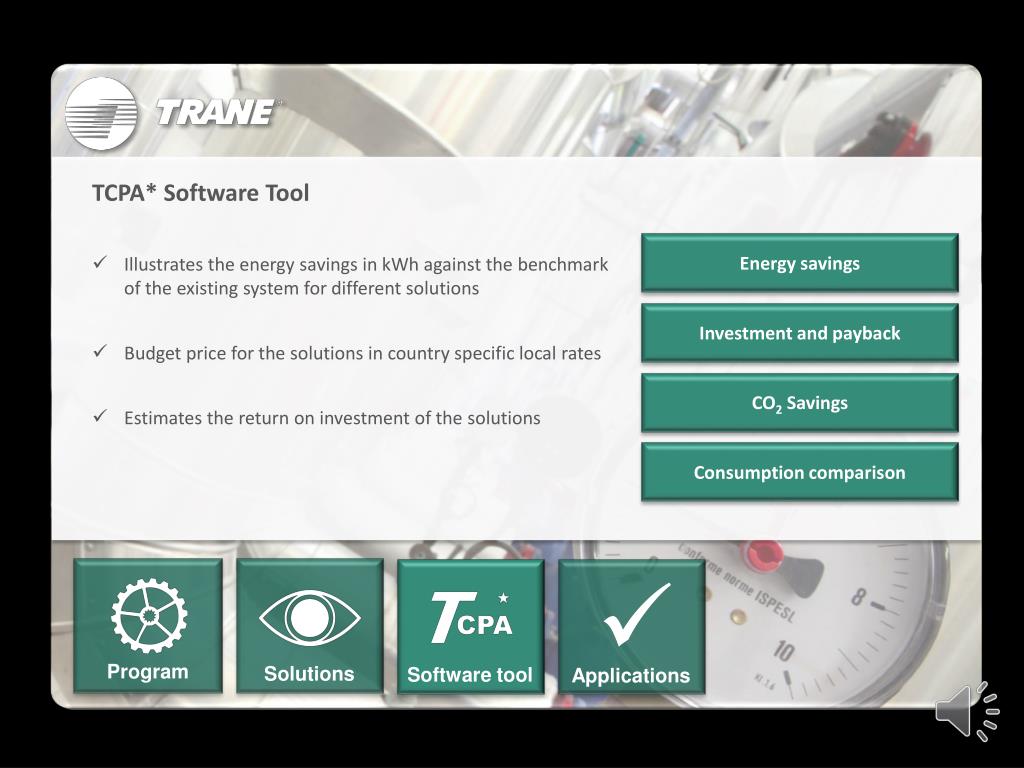This screenshot has height=768, width=1024.
Task: Select the 'TCPA* Software Tool' heading
Action: point(200,193)
